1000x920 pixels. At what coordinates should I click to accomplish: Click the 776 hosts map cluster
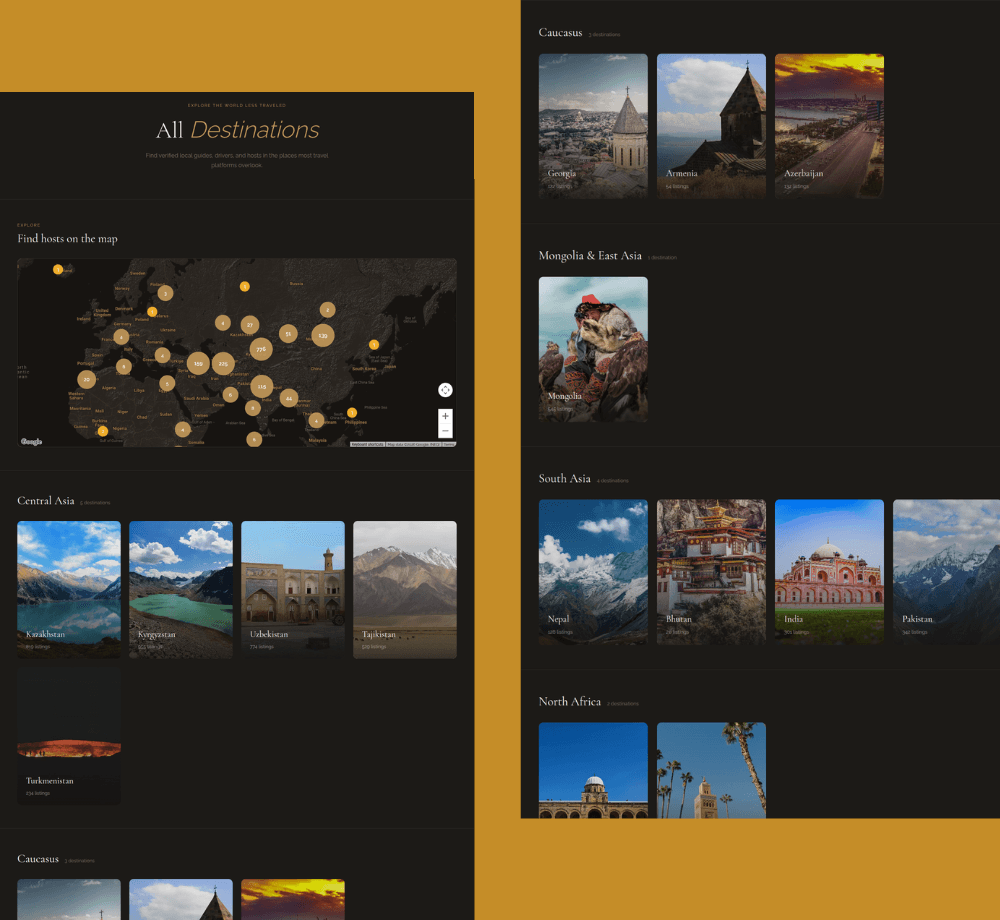(261, 349)
